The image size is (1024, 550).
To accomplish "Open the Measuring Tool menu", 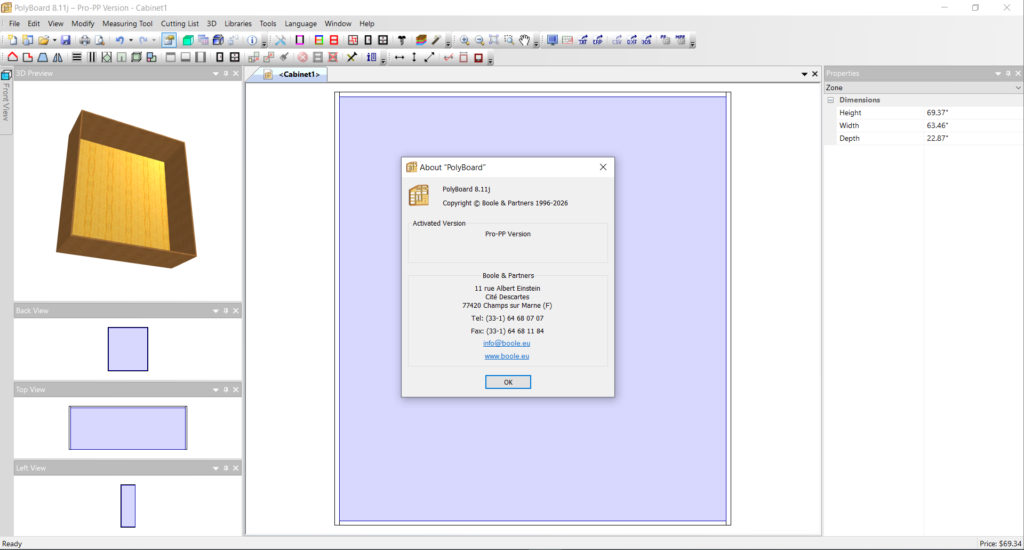I will click(x=127, y=24).
